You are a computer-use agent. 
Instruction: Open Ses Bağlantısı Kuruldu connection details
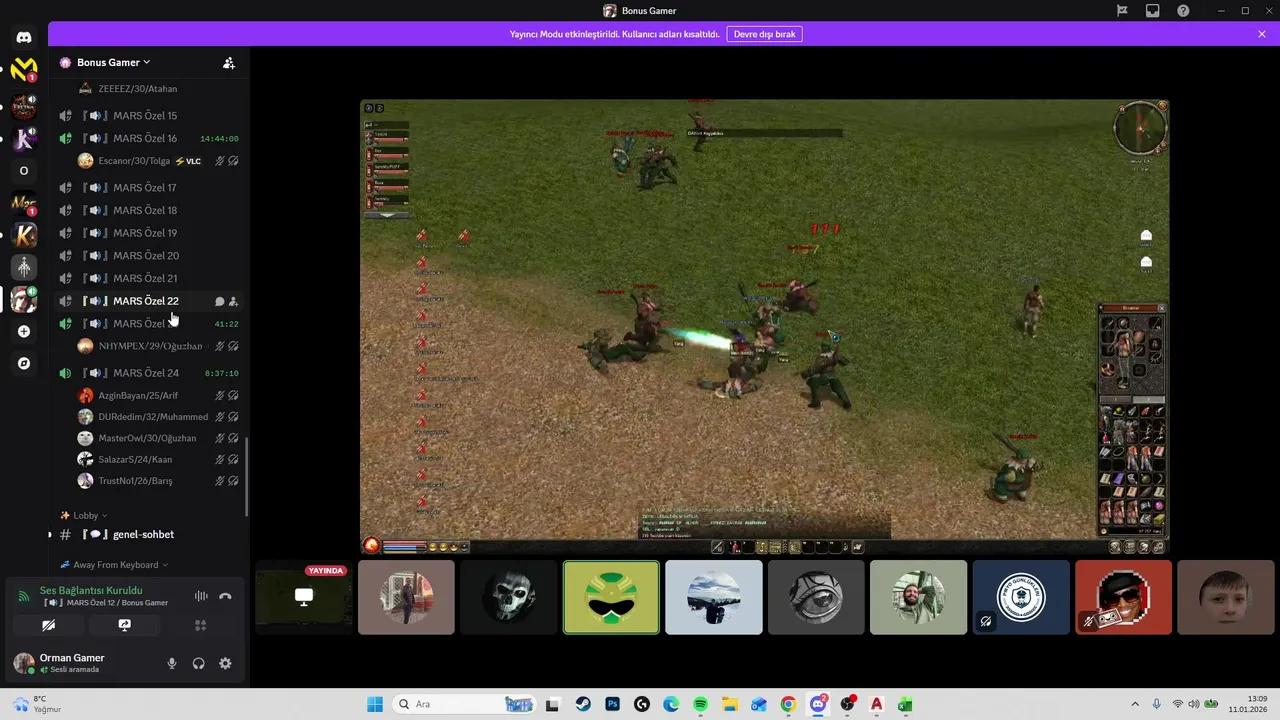point(91,590)
